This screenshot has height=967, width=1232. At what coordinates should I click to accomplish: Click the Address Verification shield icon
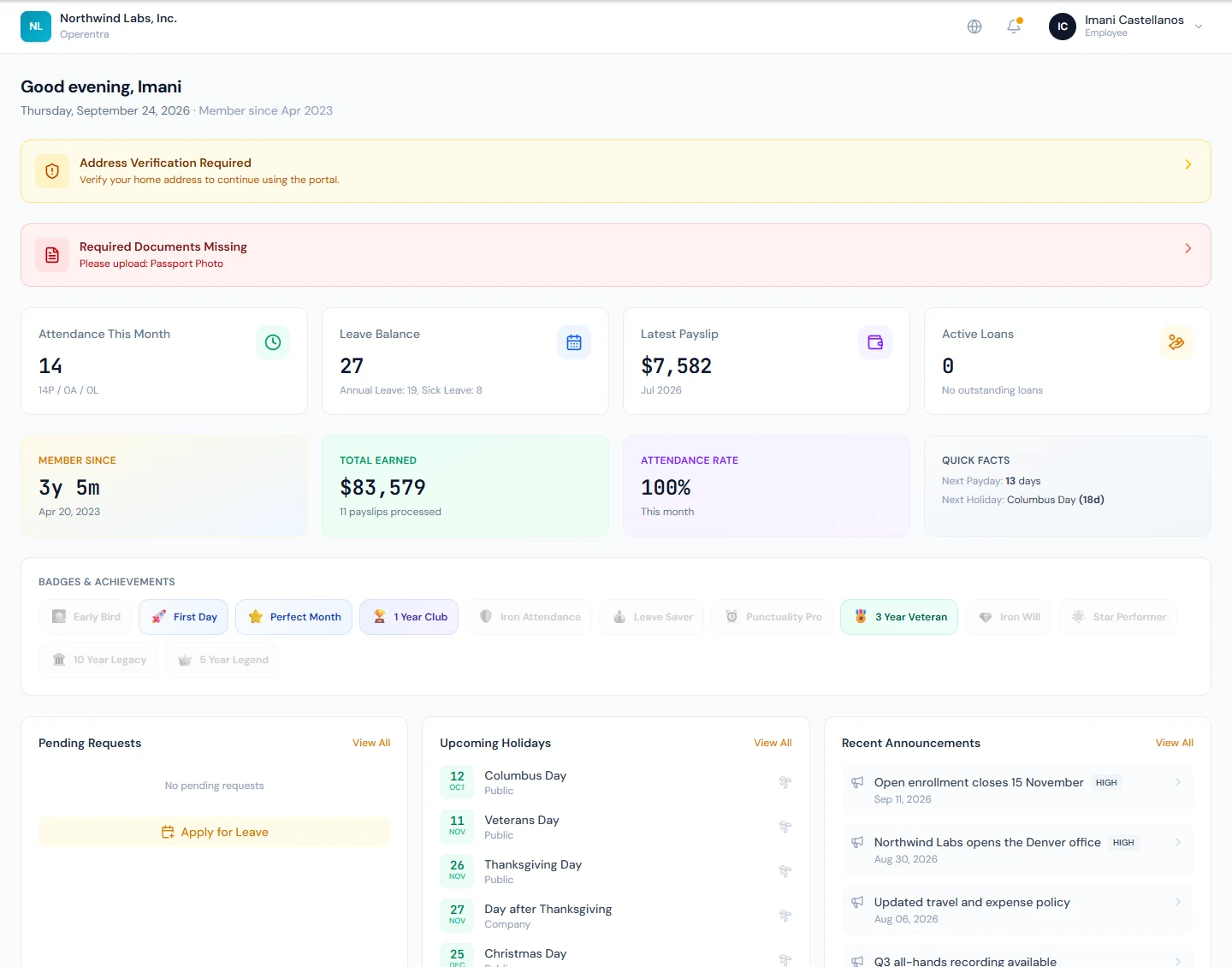coord(52,171)
